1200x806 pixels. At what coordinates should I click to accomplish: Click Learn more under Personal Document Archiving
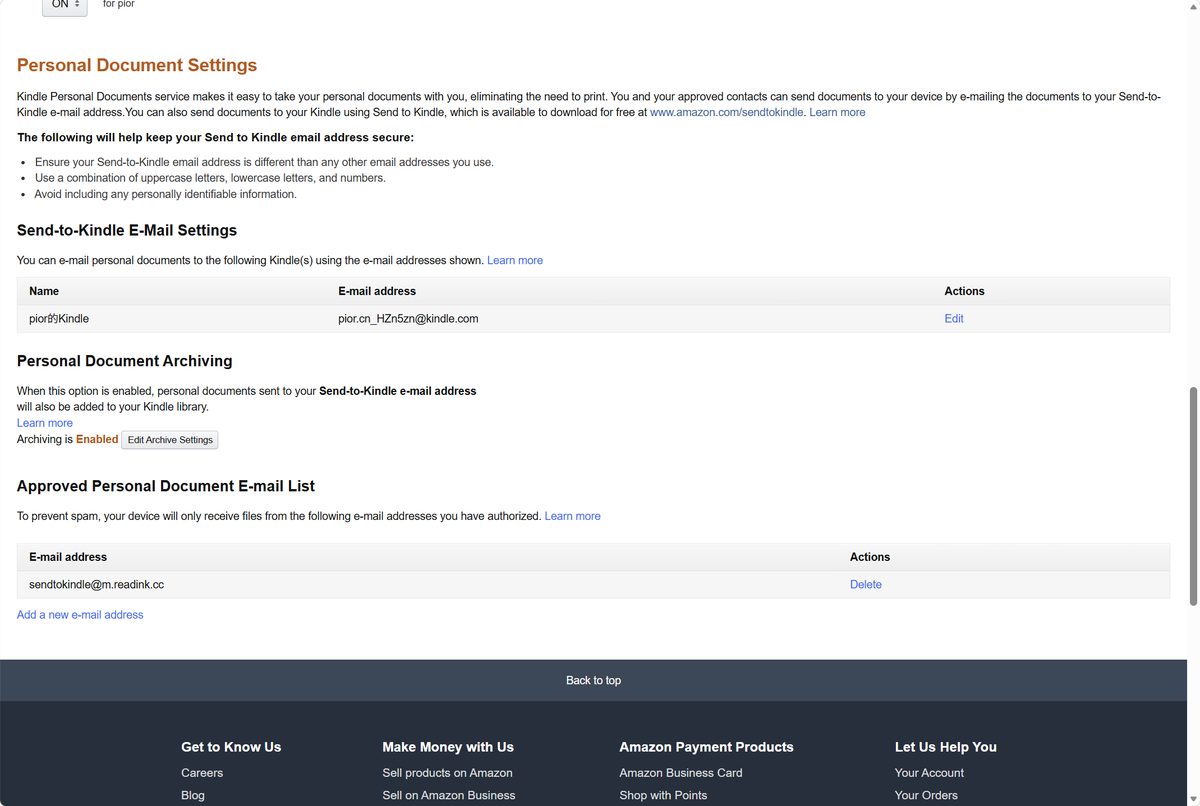[45, 423]
